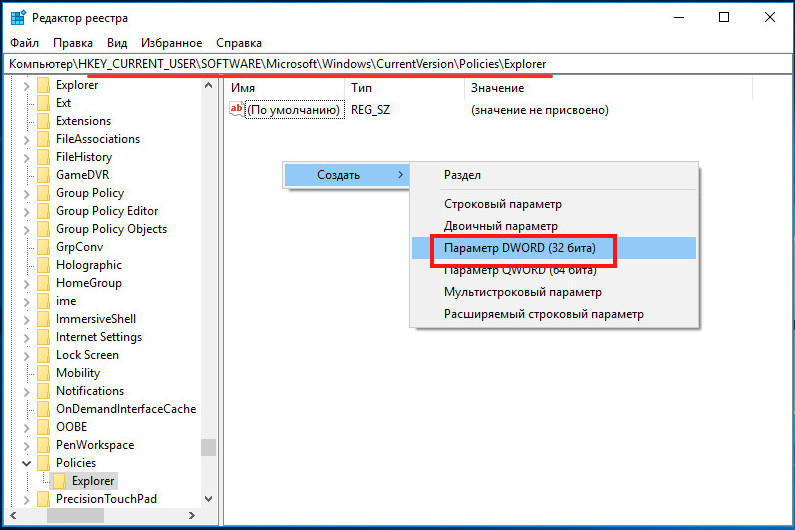Select the Group Policy Objects tree item label
This screenshot has height=530, width=795.
(111, 229)
